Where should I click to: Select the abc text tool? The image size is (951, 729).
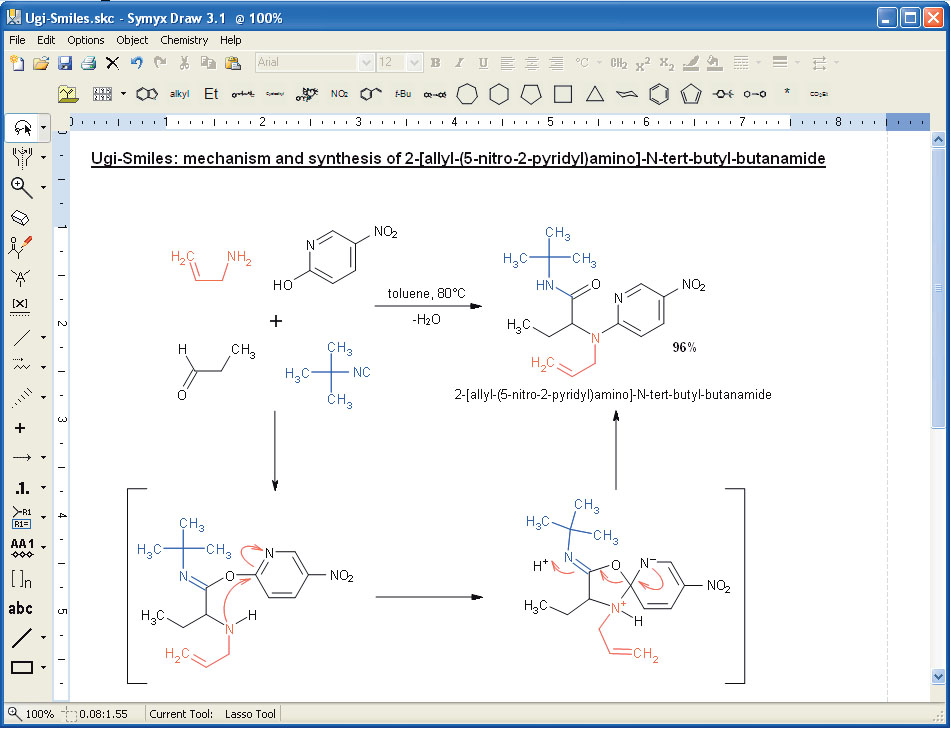(x=20, y=608)
